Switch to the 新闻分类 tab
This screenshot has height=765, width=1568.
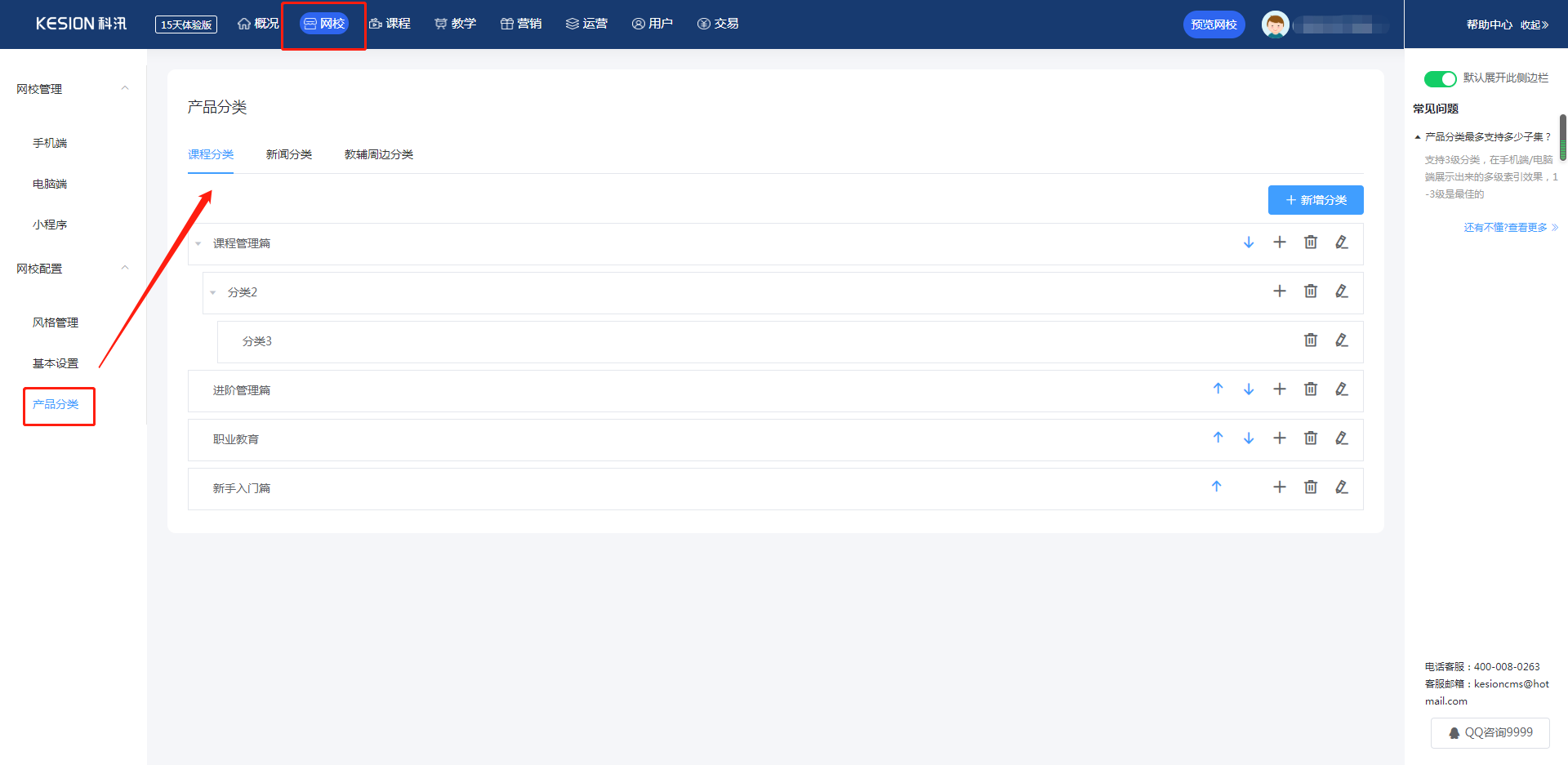[289, 154]
